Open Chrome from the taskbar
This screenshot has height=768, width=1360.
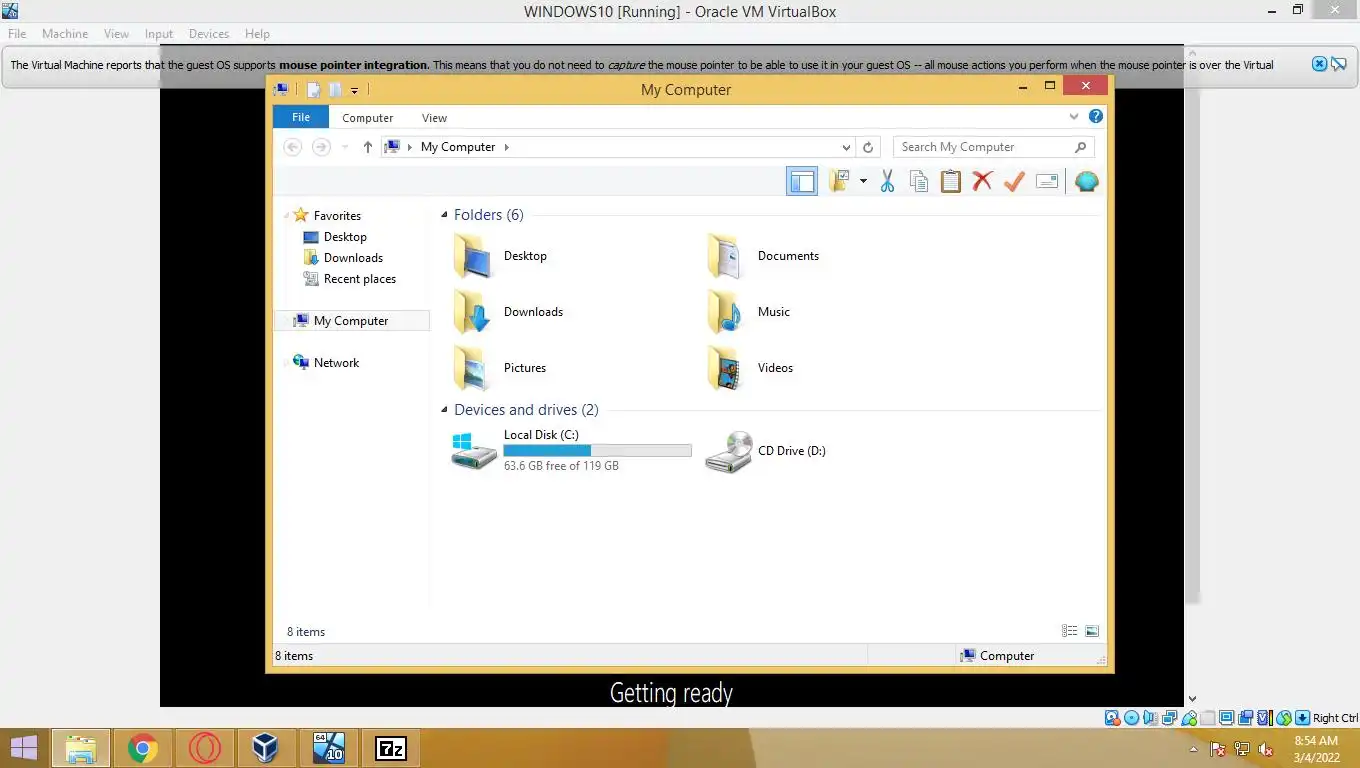tap(143, 748)
